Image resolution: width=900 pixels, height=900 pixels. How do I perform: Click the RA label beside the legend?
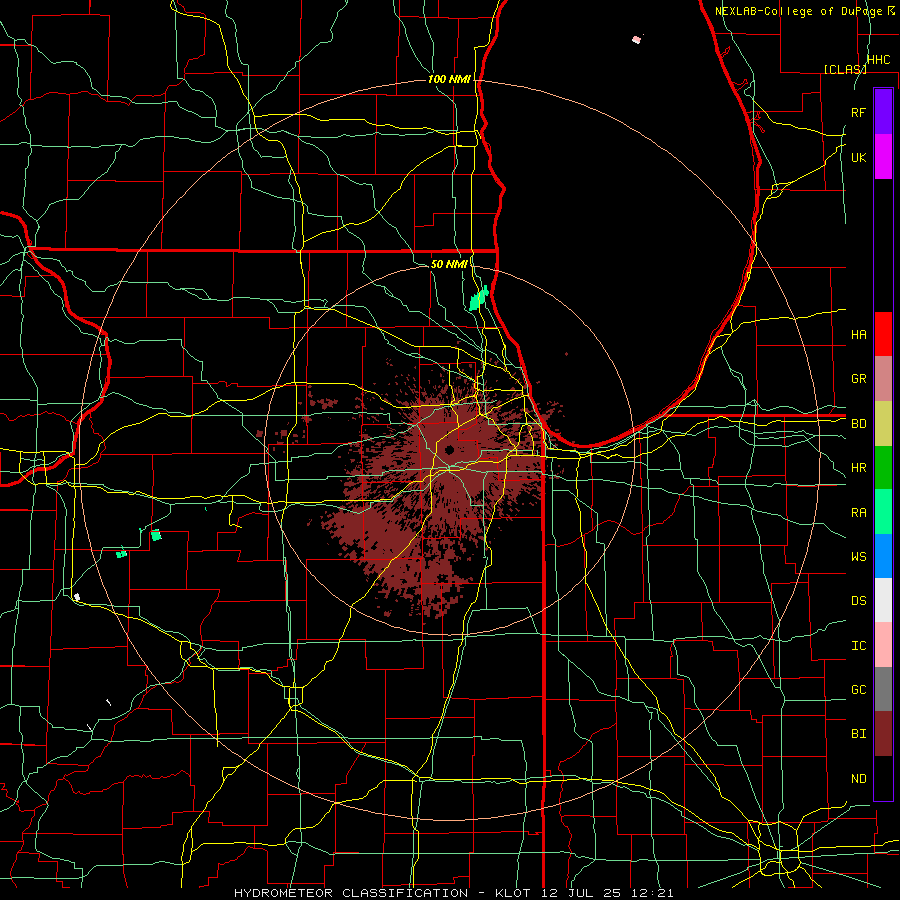pos(859,513)
